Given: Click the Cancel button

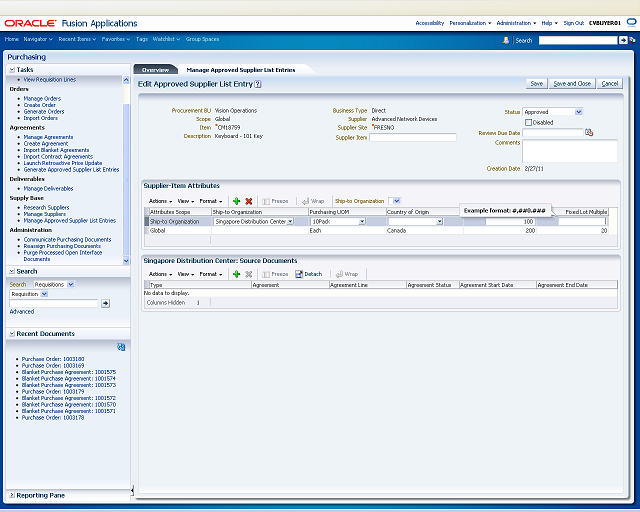Looking at the screenshot, I should tap(609, 84).
